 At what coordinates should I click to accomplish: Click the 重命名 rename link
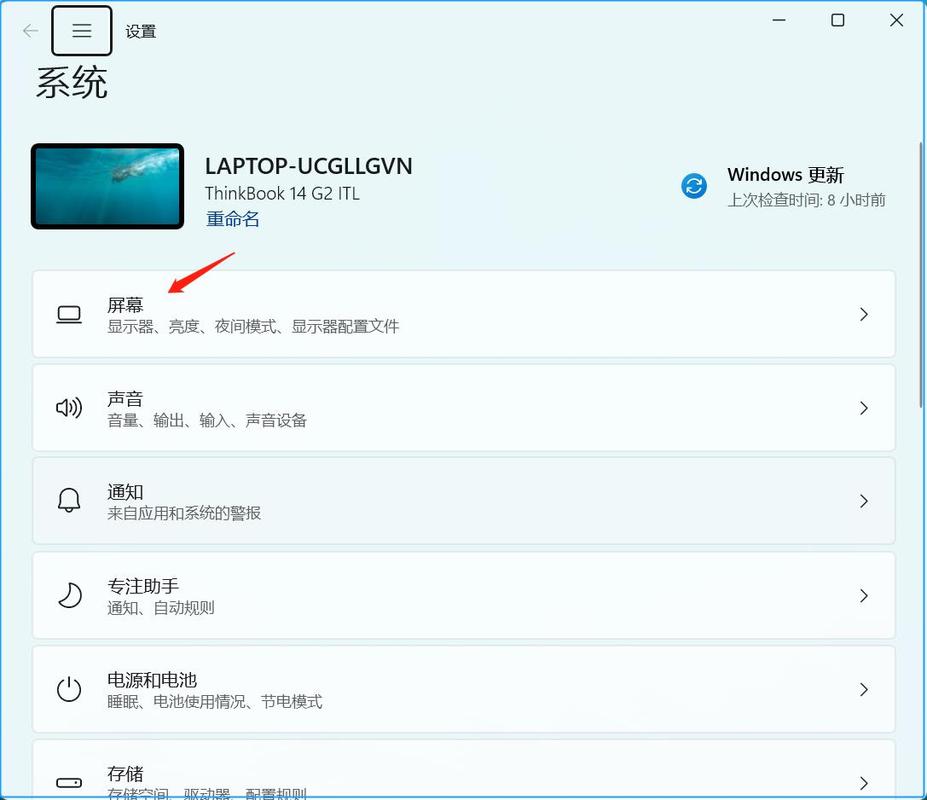point(233,219)
